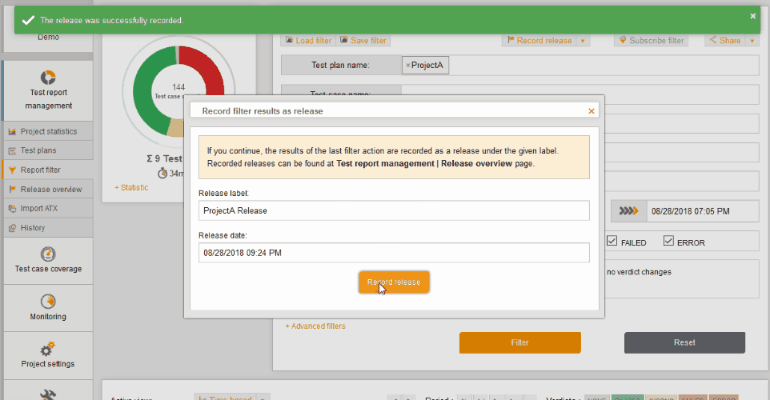Open History page
770x400 pixels.
click(x=48, y=228)
